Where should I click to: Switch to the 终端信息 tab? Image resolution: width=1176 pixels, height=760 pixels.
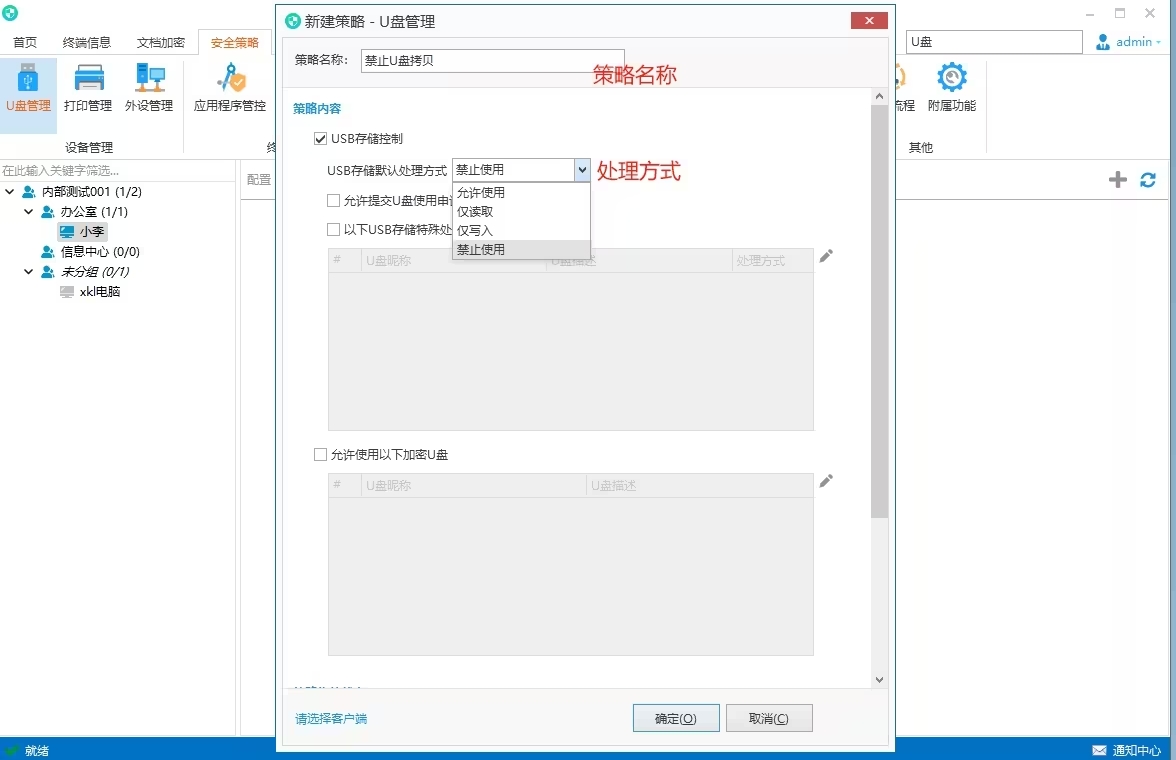(x=87, y=43)
